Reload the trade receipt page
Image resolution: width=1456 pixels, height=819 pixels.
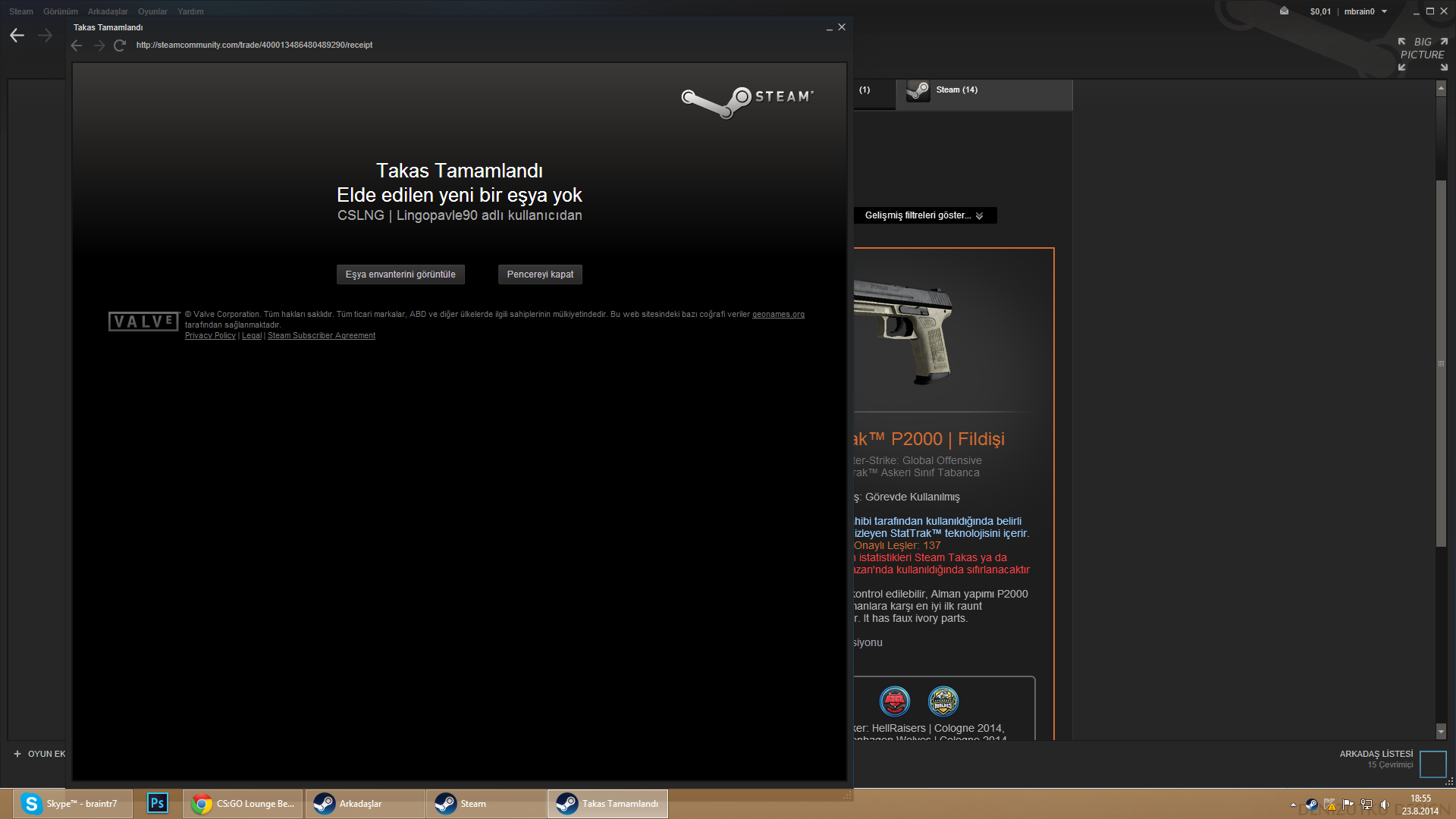[120, 45]
